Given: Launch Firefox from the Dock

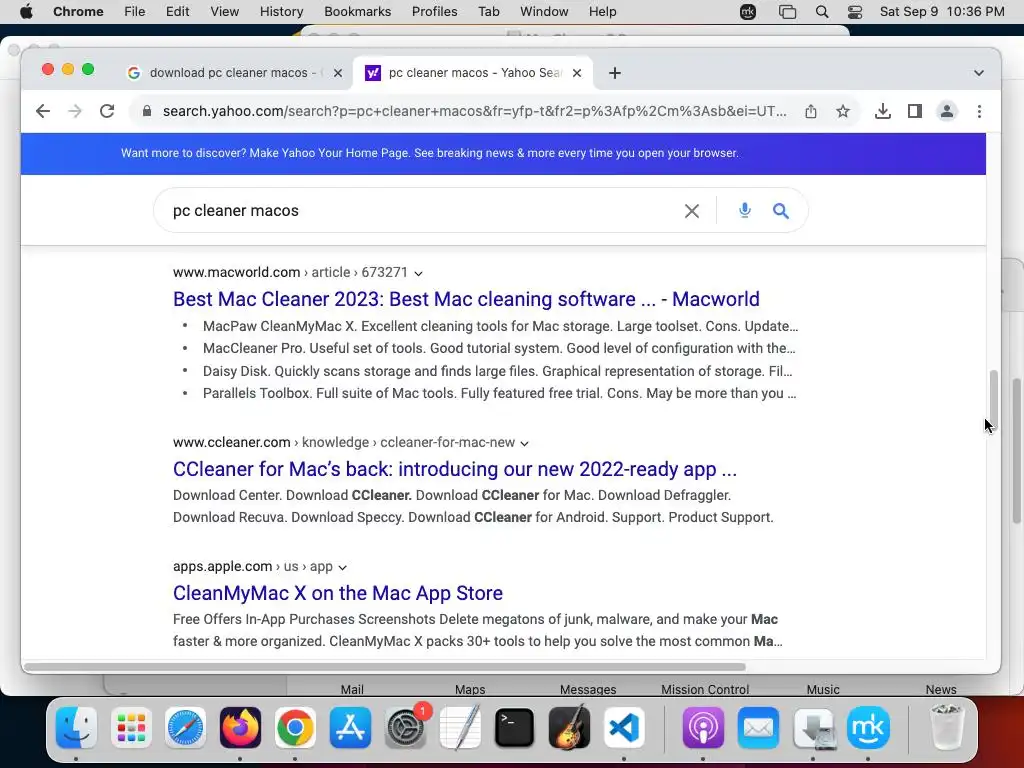Looking at the screenshot, I should (240, 728).
